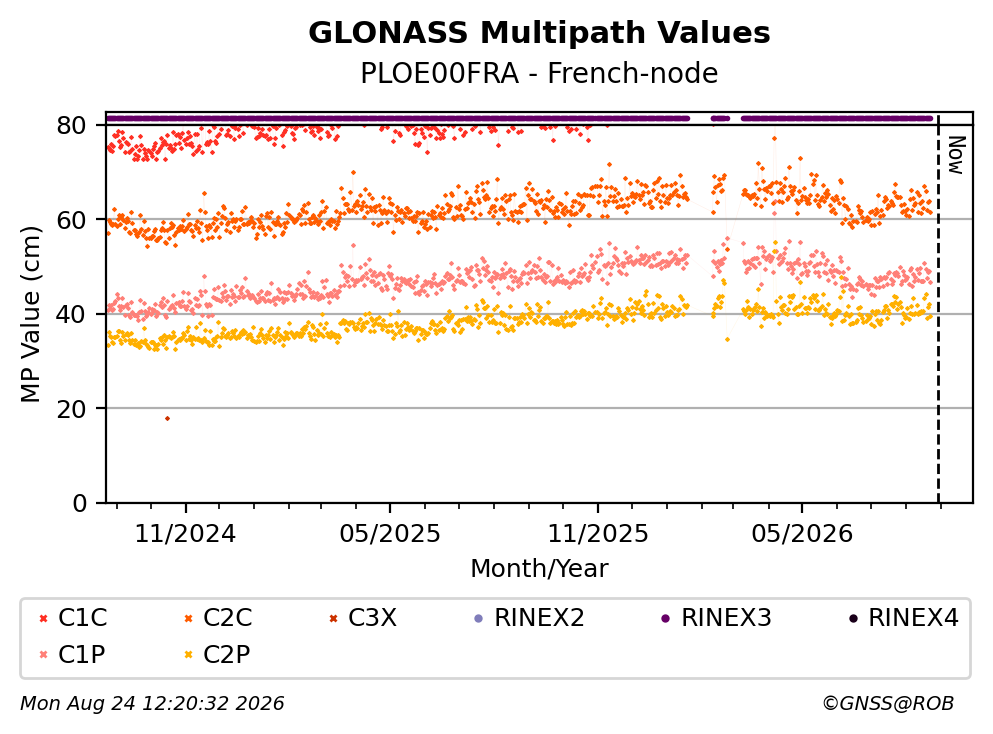Click the C1C legend marker

43,619
